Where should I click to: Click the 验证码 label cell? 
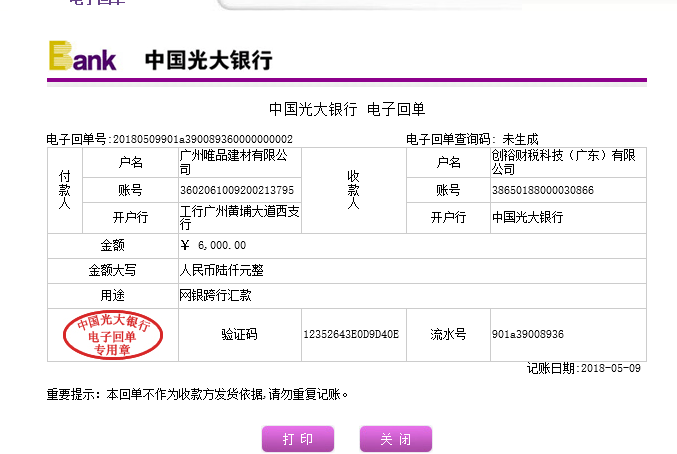click(x=240, y=334)
